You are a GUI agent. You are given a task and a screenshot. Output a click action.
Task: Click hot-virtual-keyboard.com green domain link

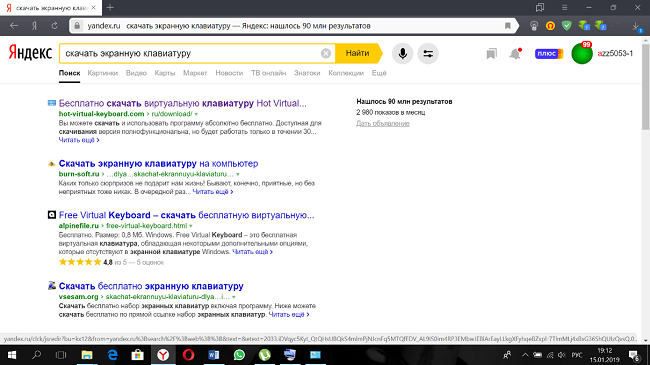tap(102, 114)
